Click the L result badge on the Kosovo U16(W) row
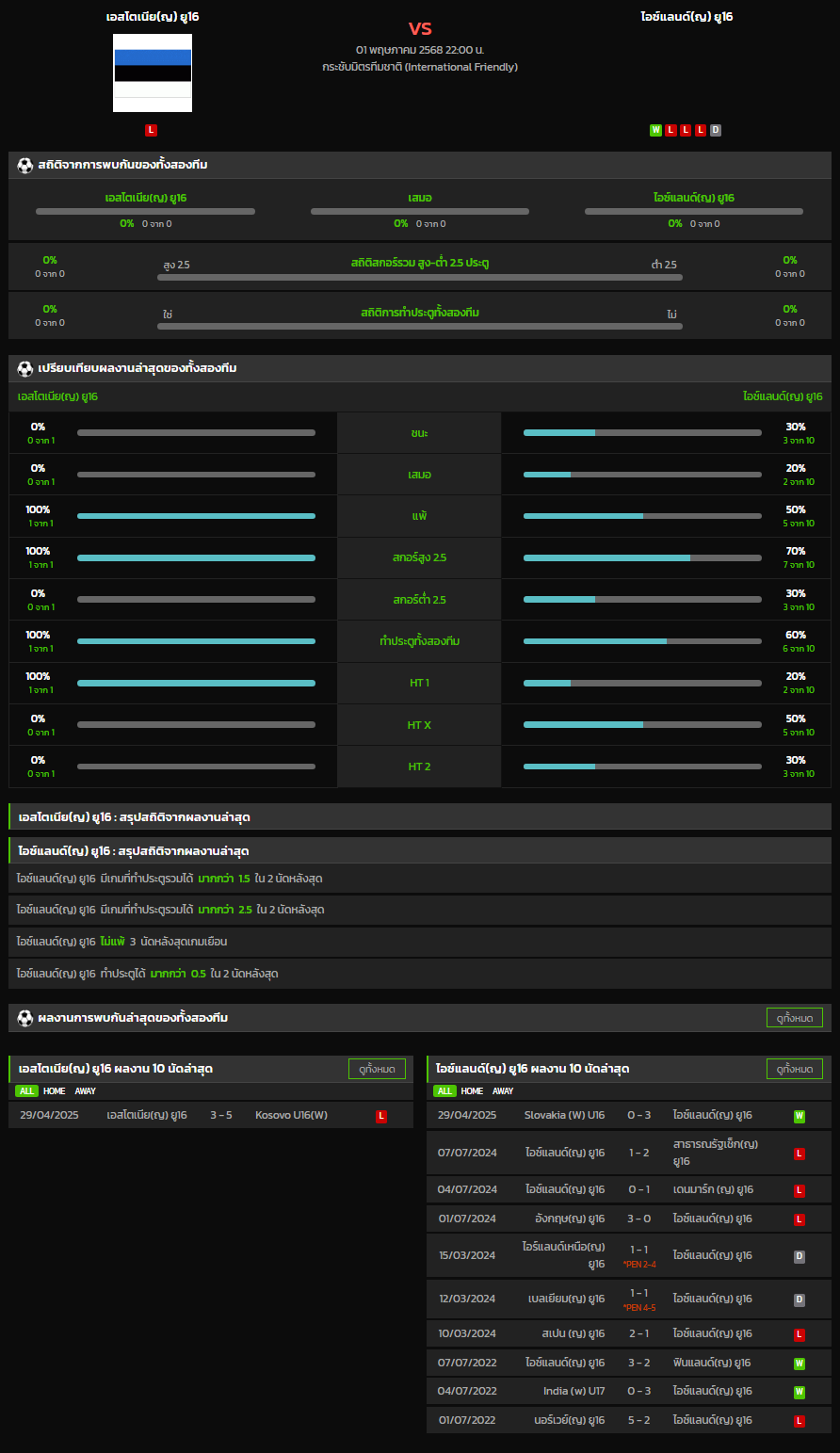Image resolution: width=840 pixels, height=1453 pixels. tap(381, 1116)
